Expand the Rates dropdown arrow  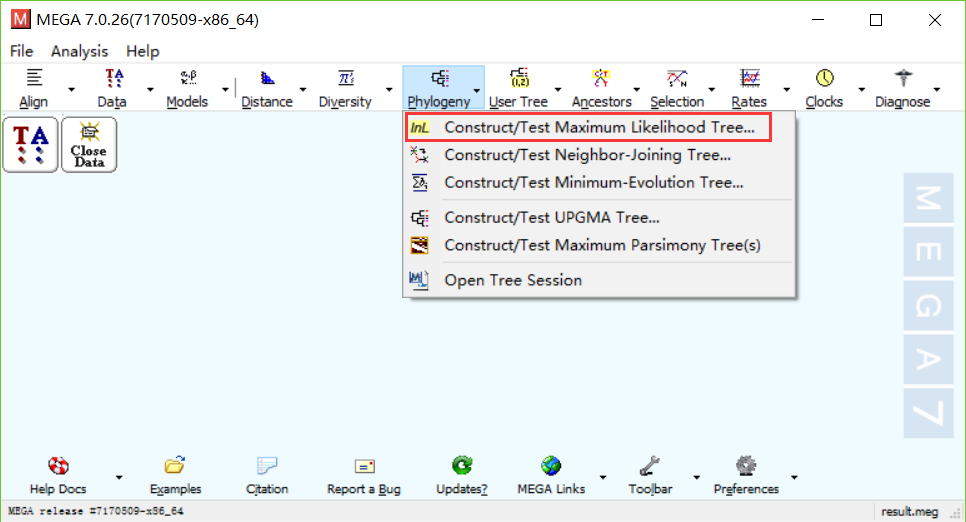coord(786,89)
